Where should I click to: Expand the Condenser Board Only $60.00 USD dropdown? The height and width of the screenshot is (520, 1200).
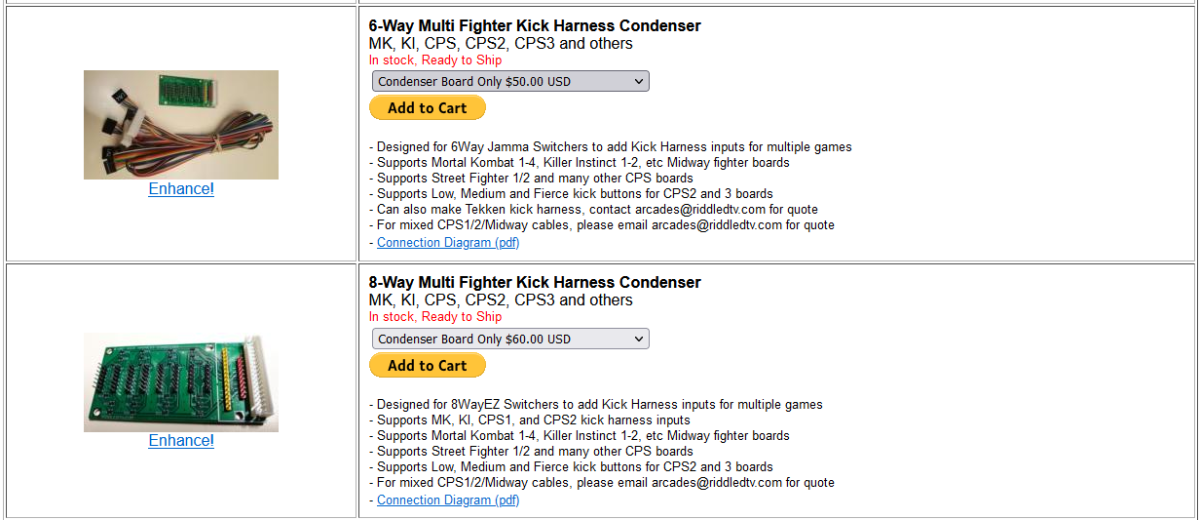click(x=510, y=339)
